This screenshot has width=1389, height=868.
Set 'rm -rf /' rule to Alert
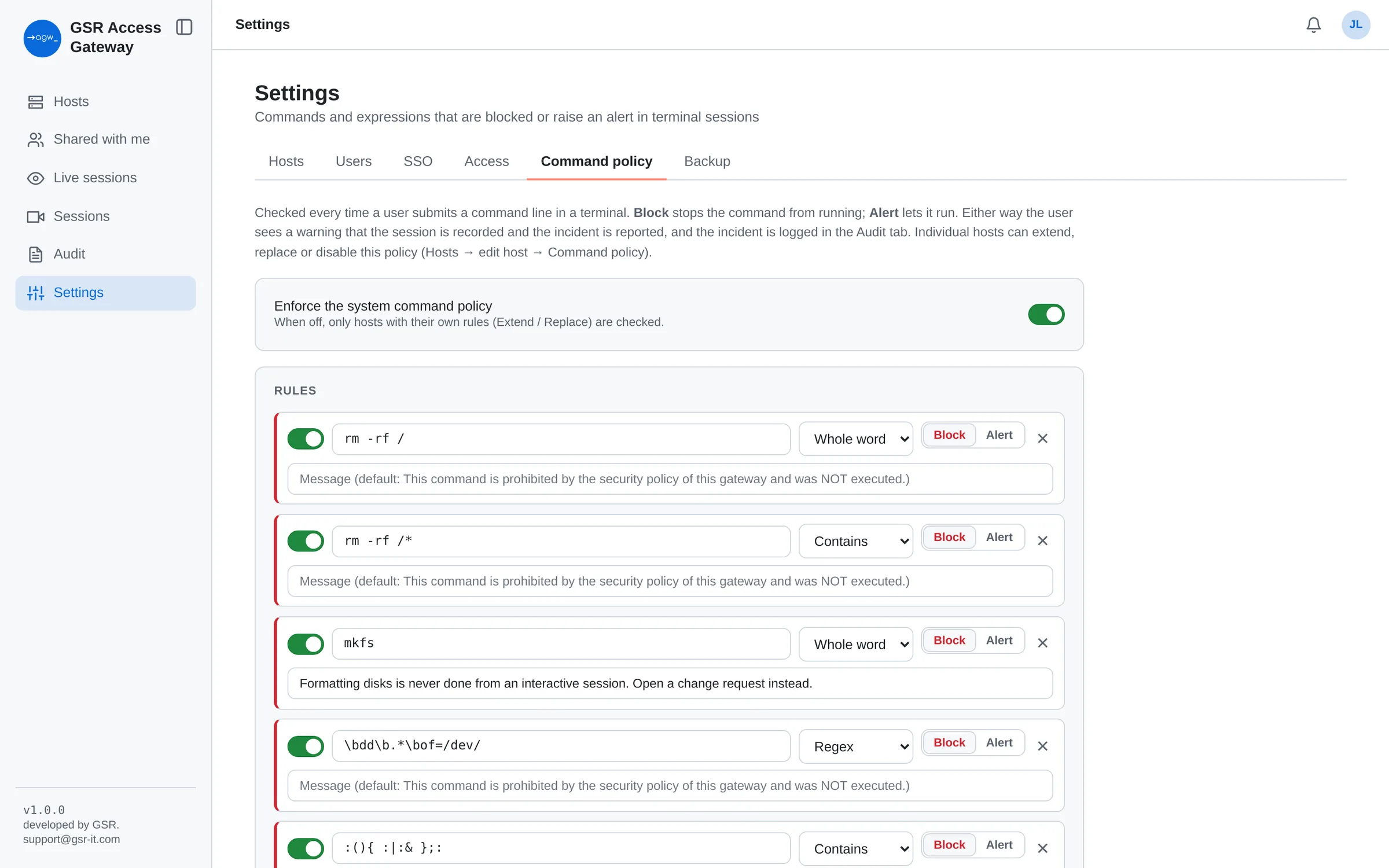pos(999,435)
